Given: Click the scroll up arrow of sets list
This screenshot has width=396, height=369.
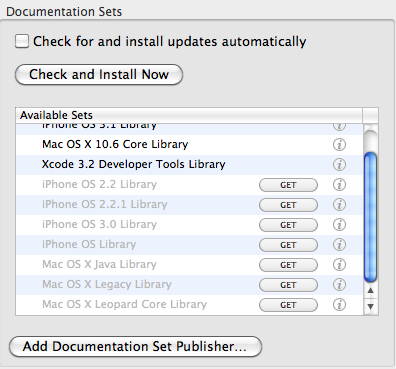Looking at the screenshot, I should 370,290.
